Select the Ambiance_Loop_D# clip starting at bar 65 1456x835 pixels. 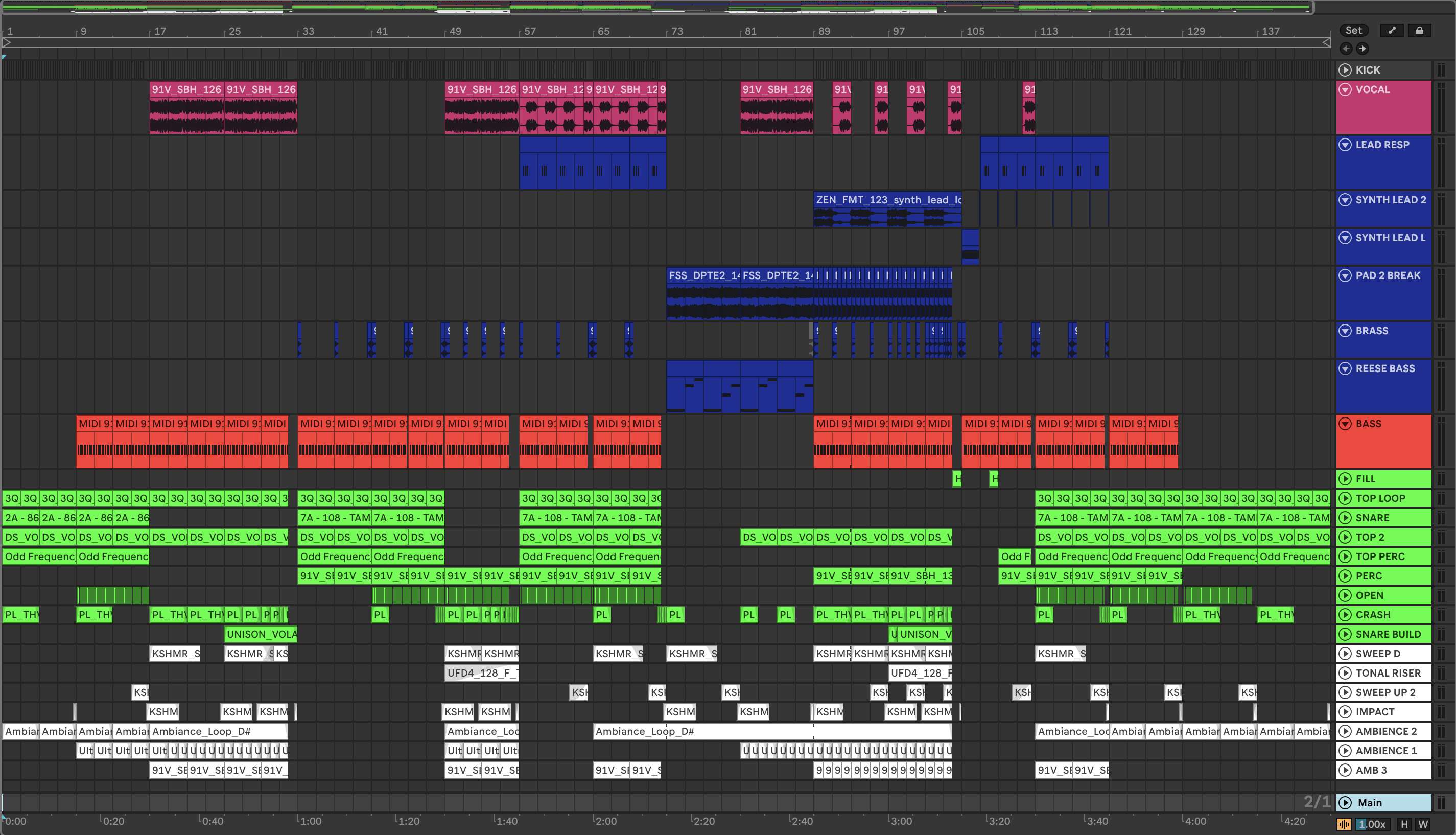click(772, 731)
